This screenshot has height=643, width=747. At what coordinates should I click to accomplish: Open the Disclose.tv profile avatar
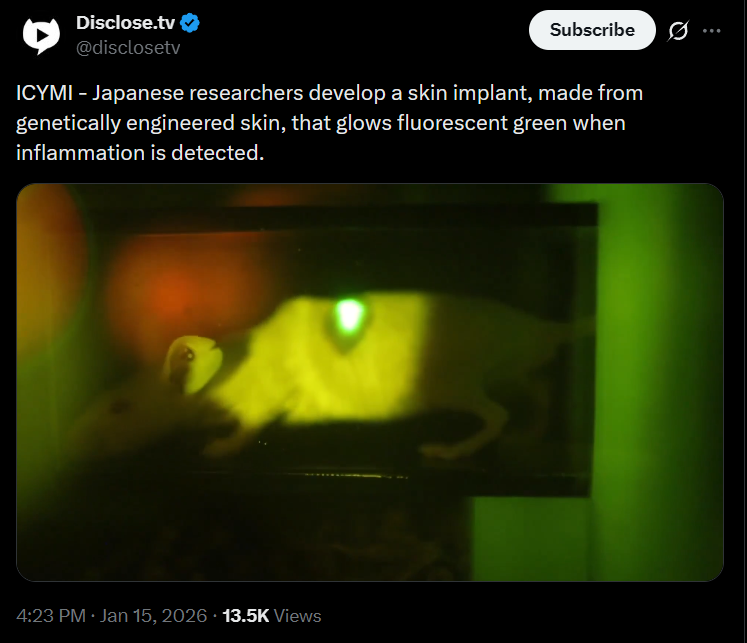tap(41, 35)
